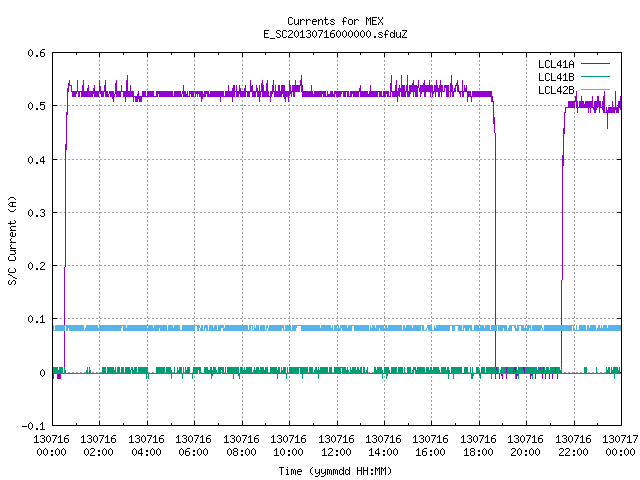Click the LCL41A legend label
Viewport: 640px width, 480px height.
pos(556,64)
